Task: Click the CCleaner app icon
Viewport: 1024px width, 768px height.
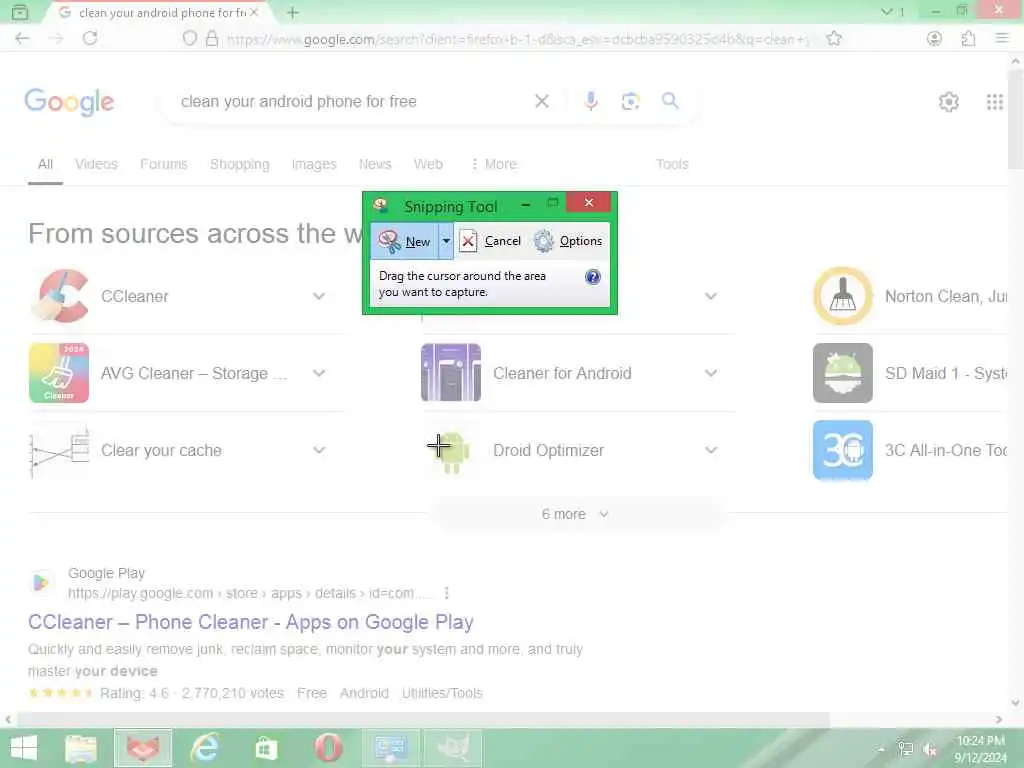Action: pos(59,296)
